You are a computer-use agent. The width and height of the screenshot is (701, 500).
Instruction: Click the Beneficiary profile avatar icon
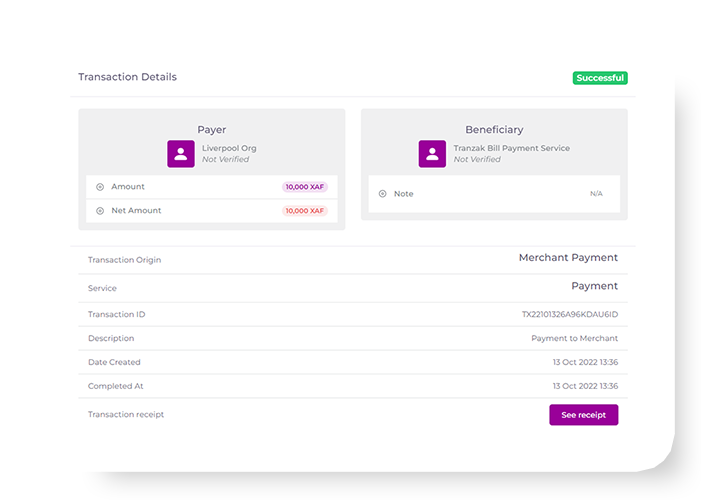tap(432, 153)
